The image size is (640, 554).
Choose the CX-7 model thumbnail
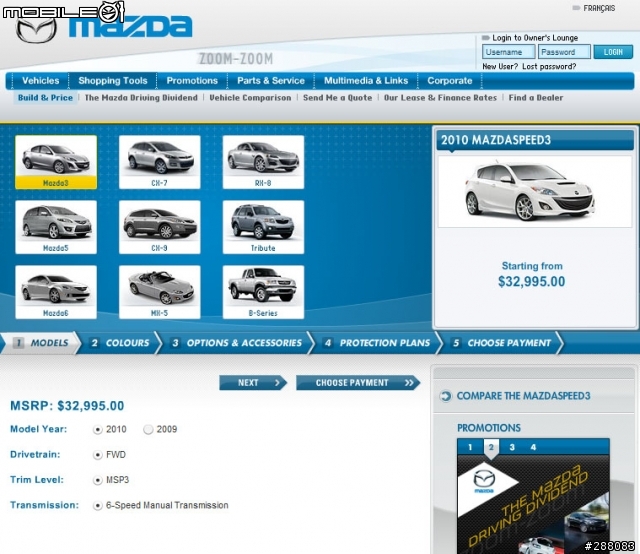[x=160, y=162]
